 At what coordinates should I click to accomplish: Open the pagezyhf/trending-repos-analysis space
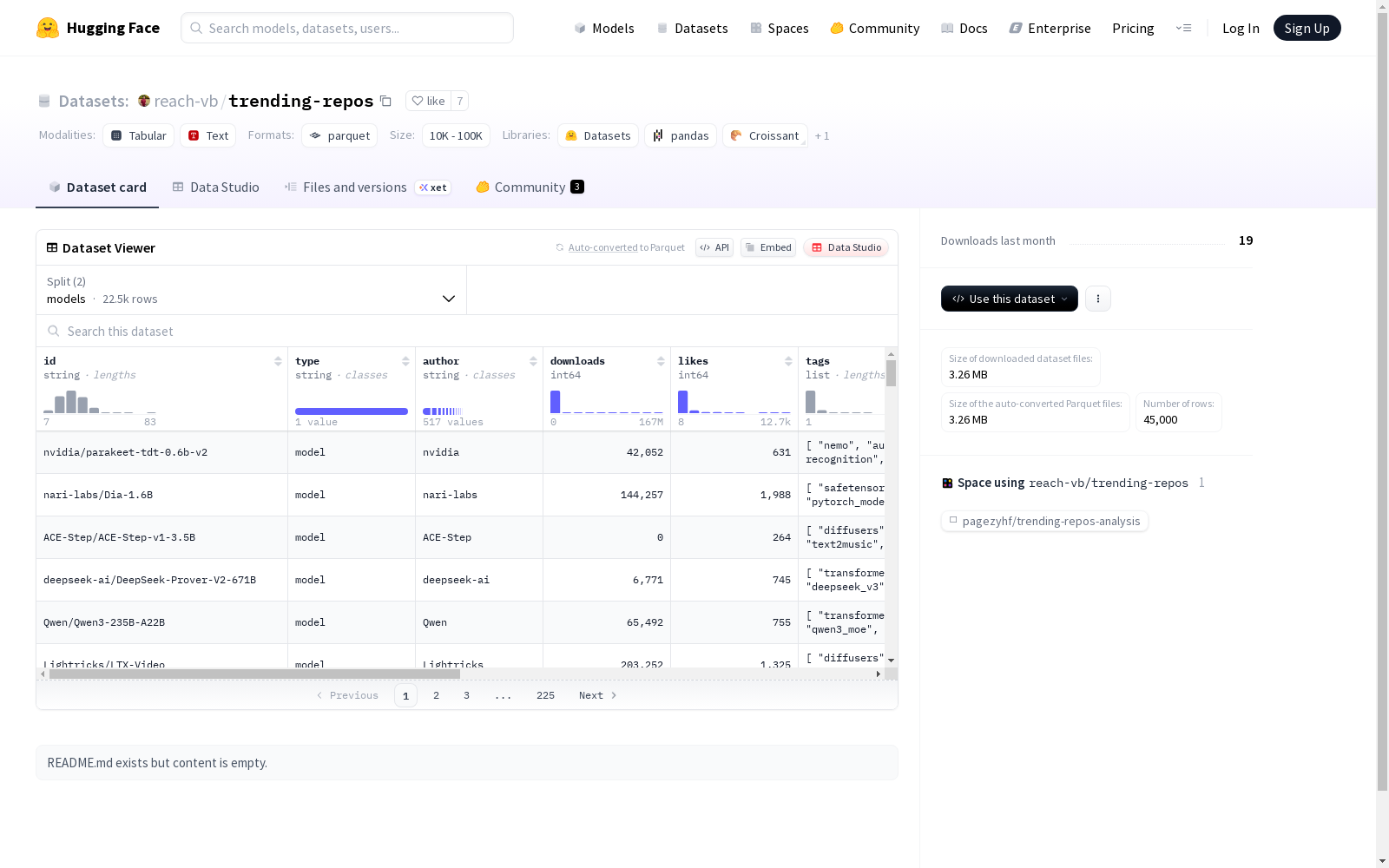pos(1044,521)
